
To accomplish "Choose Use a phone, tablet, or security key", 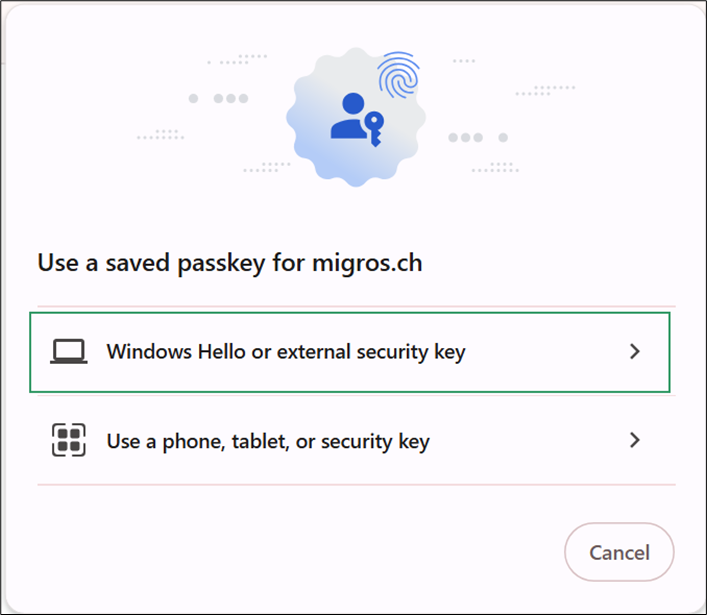I will click(x=356, y=441).
